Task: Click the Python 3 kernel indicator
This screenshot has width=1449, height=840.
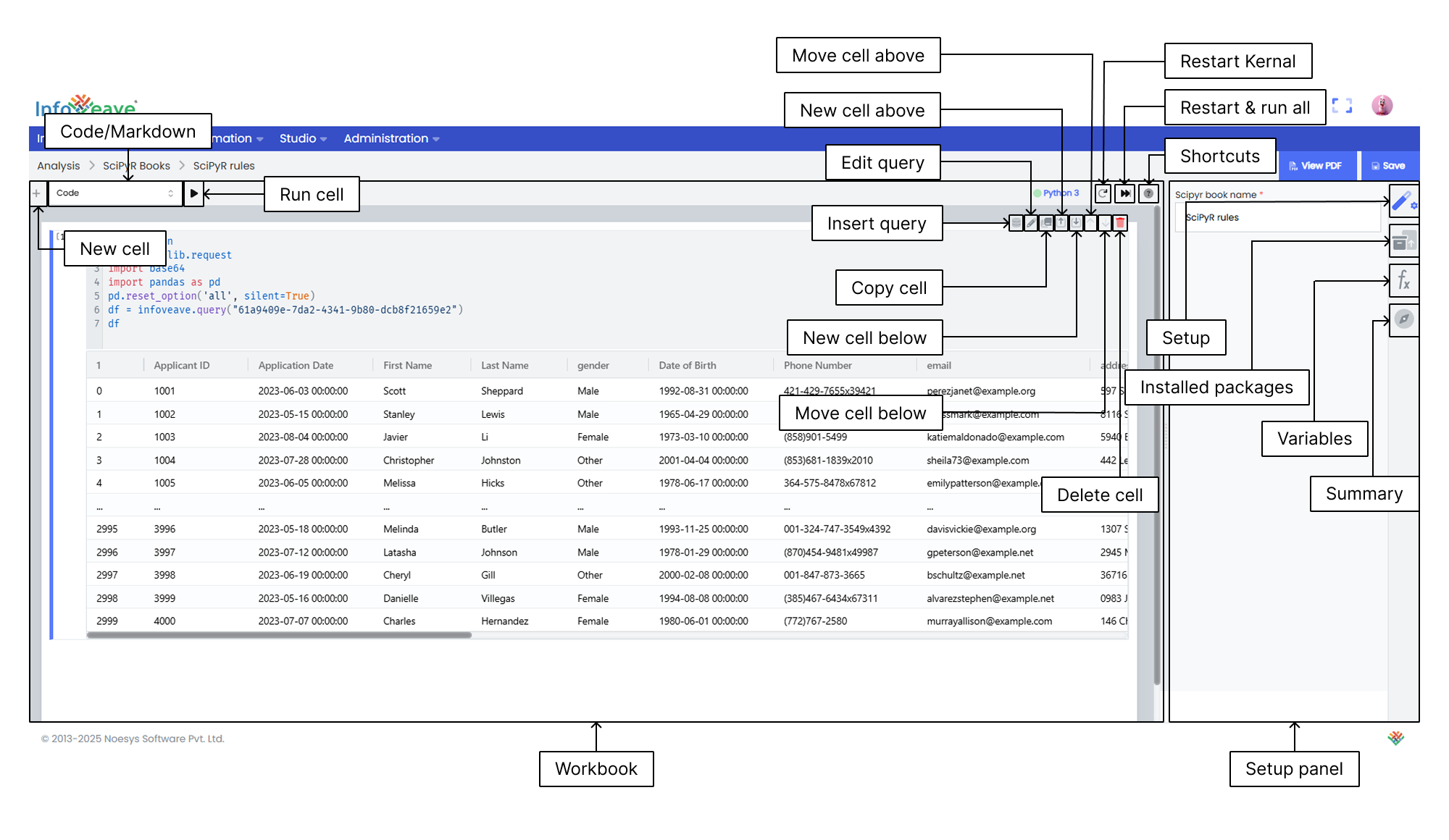Action: point(1056,193)
